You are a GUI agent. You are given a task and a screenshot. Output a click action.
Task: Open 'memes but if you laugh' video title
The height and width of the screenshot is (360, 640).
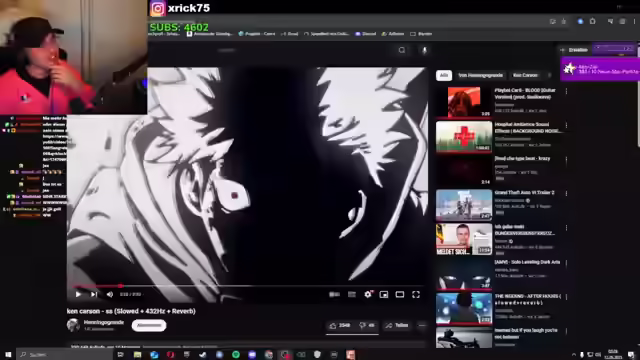(526, 333)
